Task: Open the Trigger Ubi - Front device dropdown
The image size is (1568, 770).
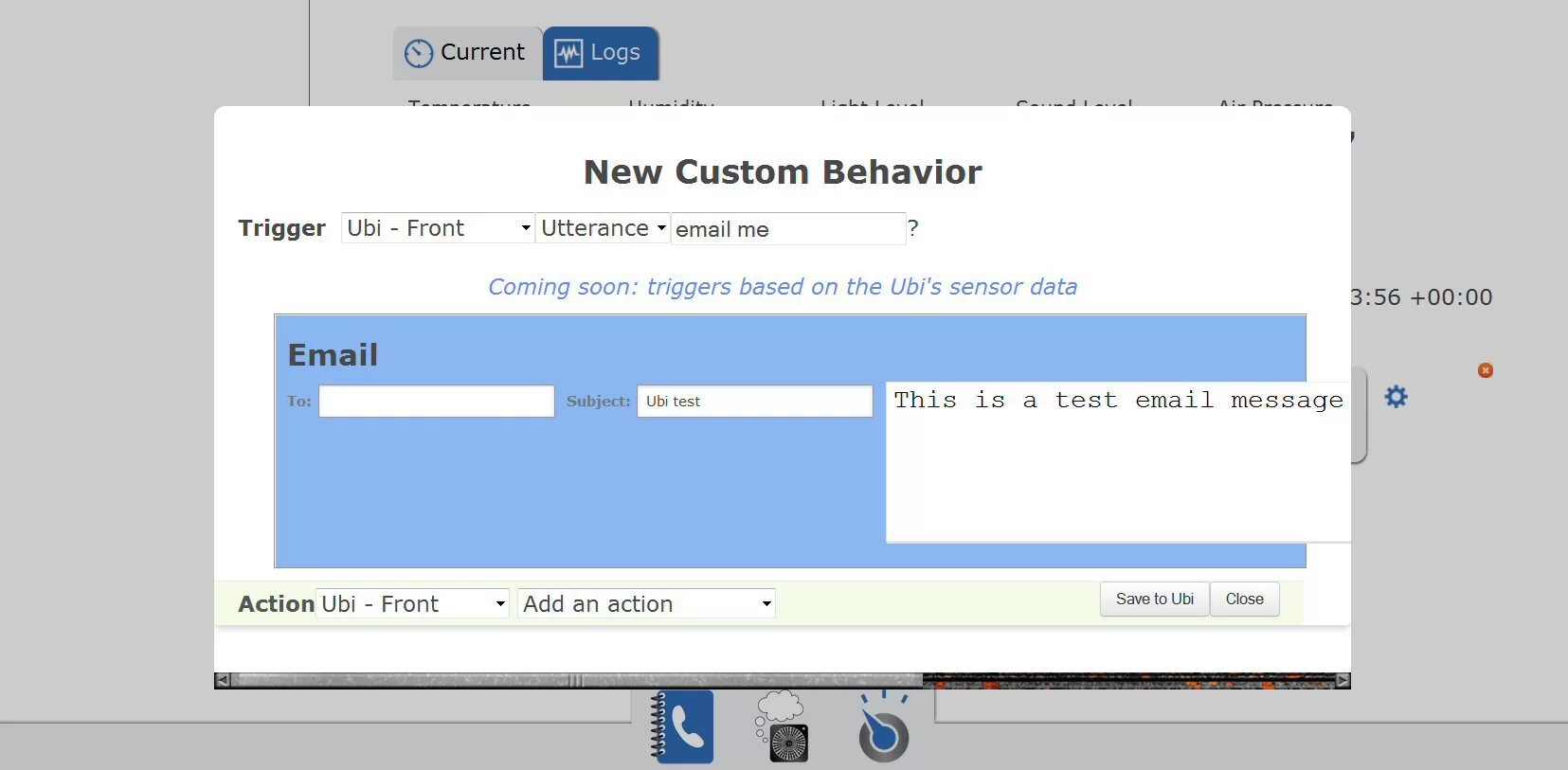Action: (x=438, y=228)
